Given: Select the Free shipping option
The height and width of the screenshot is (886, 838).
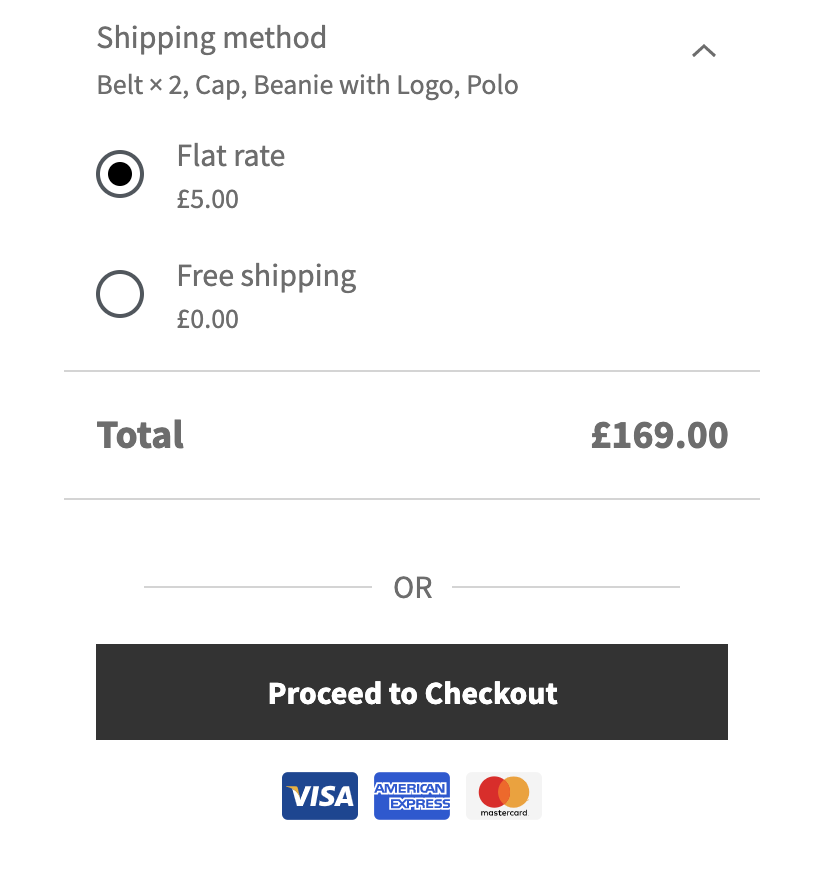Looking at the screenshot, I should point(120,293).
